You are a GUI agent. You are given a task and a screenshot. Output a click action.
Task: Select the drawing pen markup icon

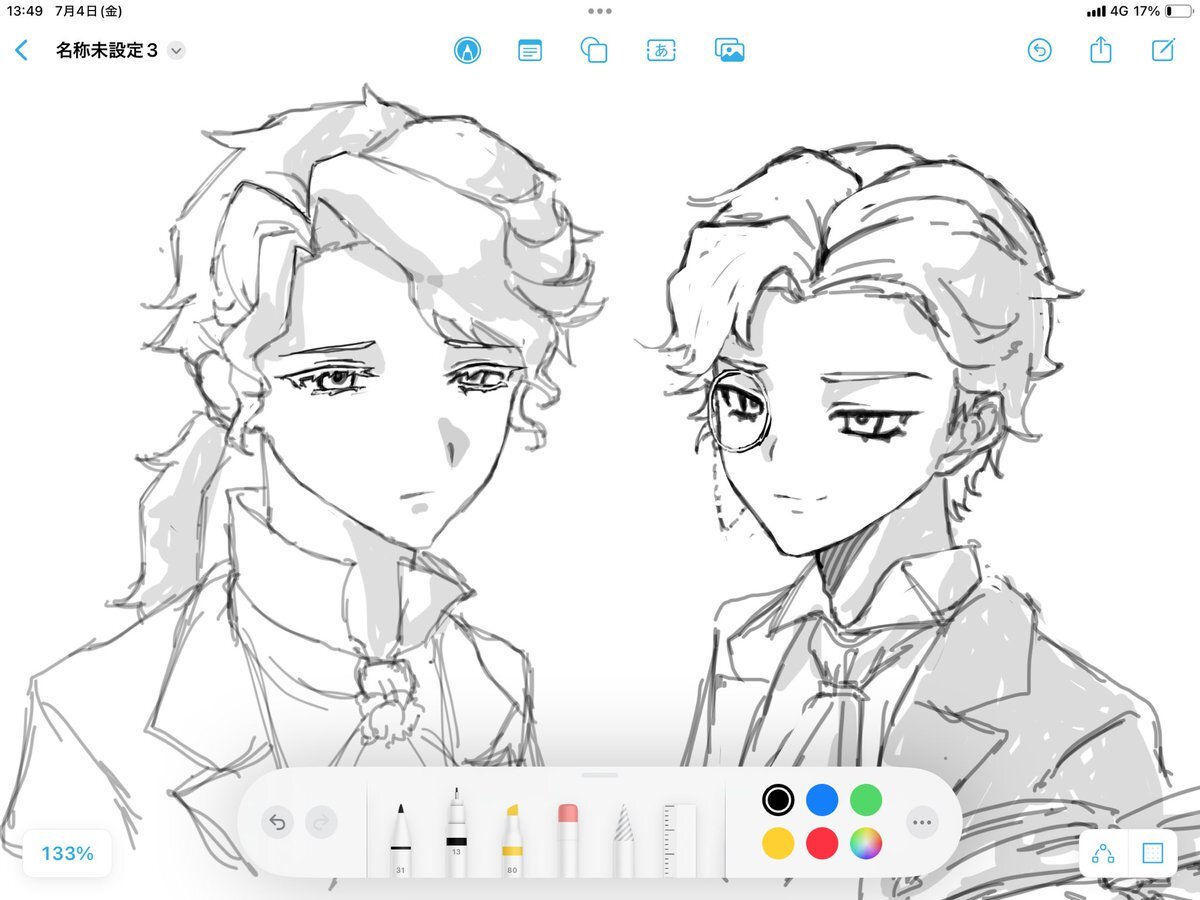(x=466, y=50)
